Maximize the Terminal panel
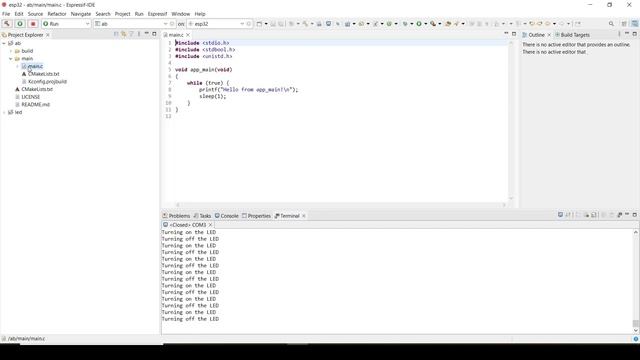 635,215
